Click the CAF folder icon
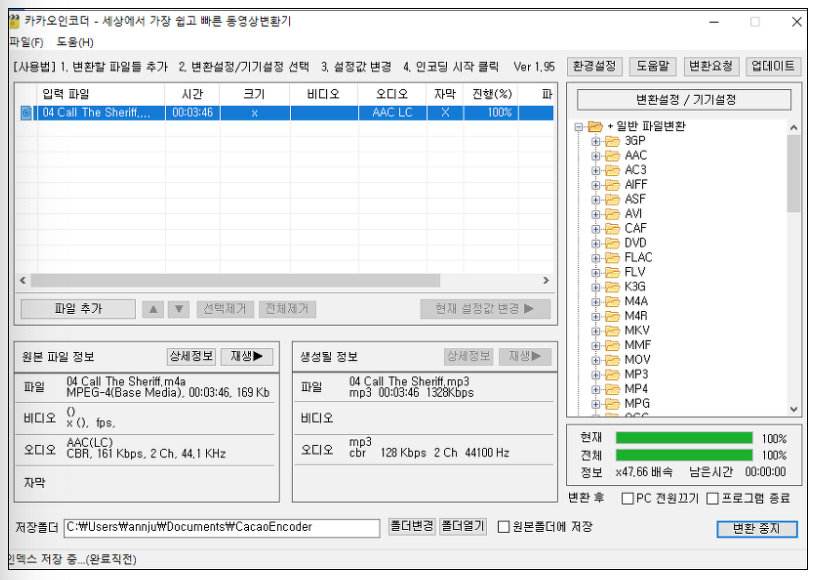The image size is (816, 580). tap(612, 228)
